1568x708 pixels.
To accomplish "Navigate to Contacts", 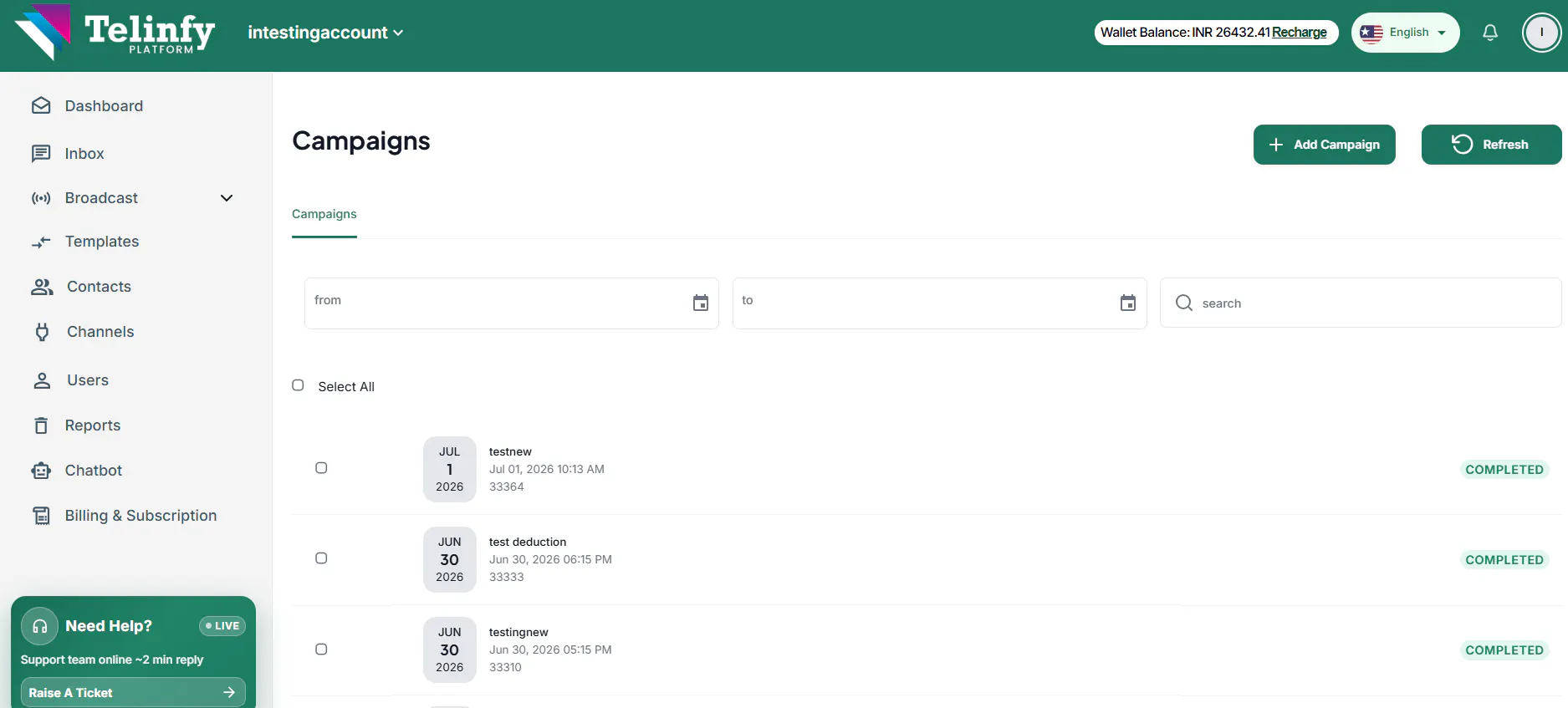I will (x=99, y=287).
